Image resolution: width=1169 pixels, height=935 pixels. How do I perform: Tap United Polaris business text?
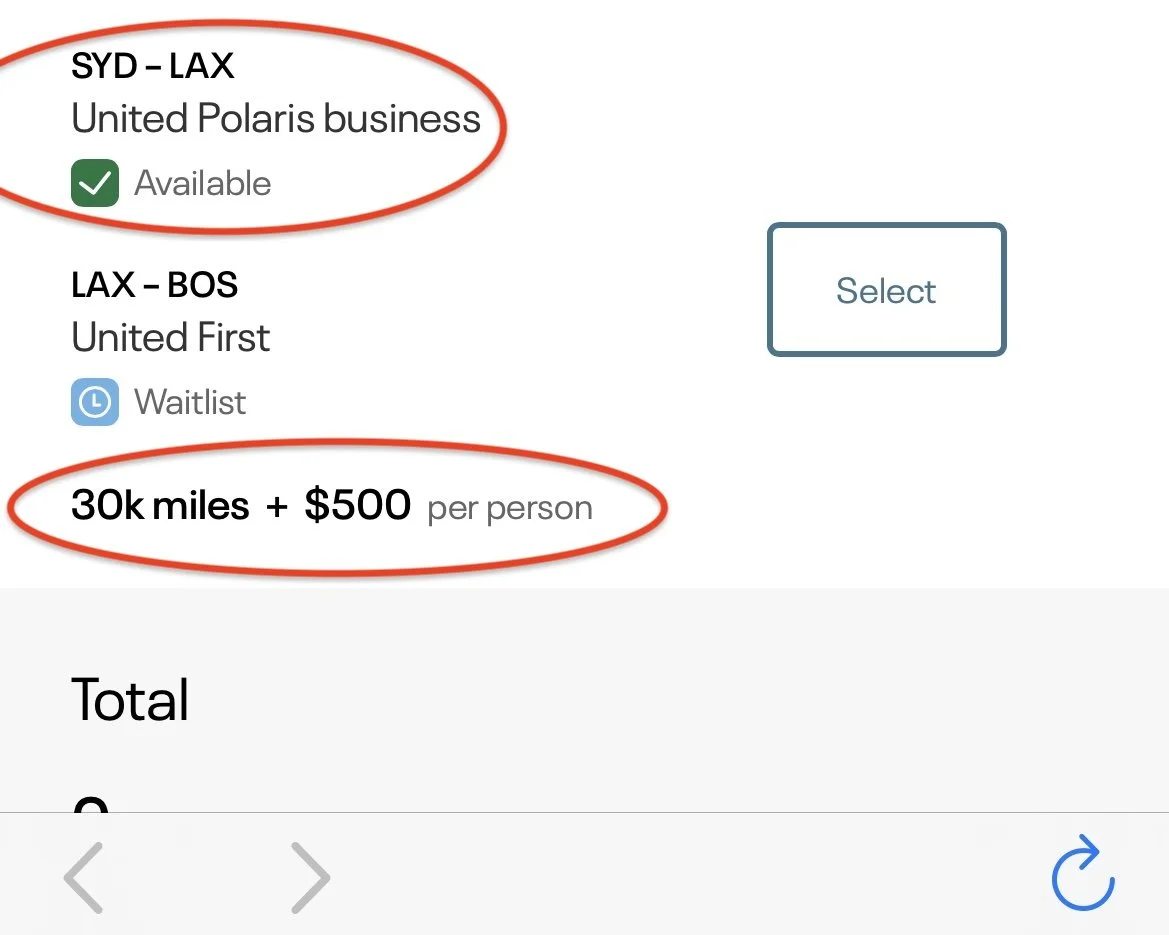coord(276,119)
